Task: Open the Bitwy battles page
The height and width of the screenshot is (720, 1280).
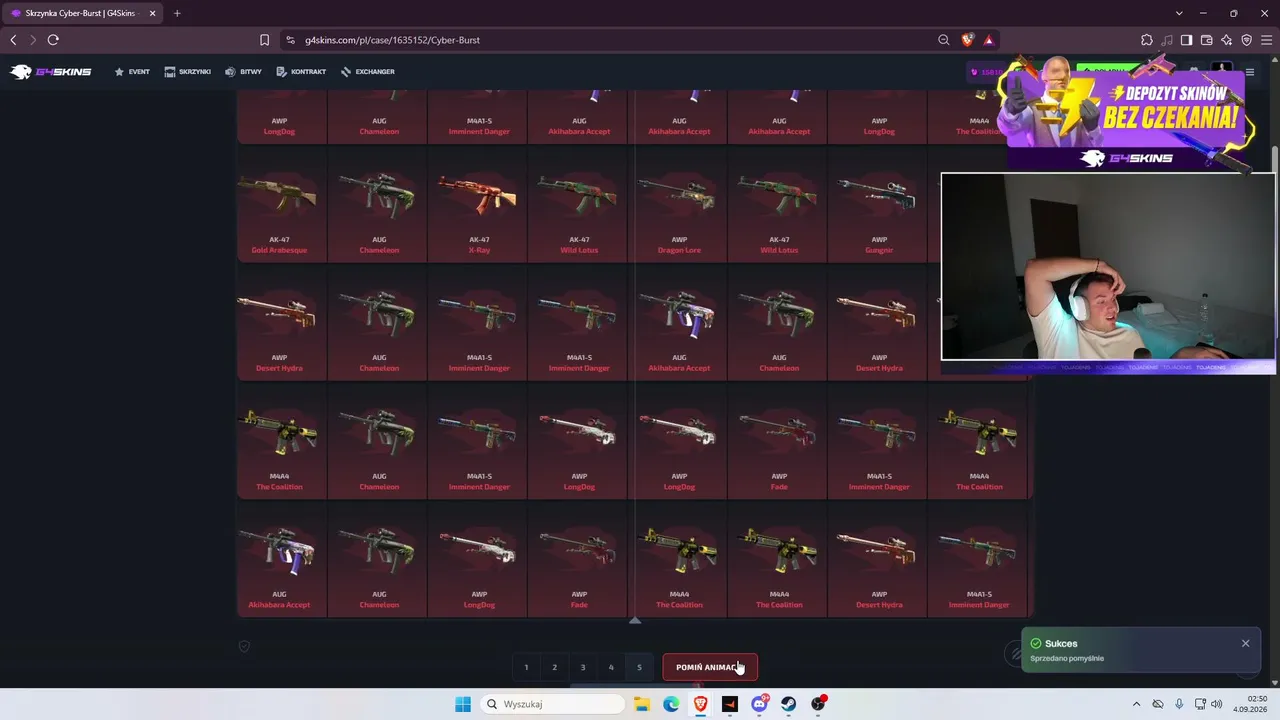Action: (243, 72)
